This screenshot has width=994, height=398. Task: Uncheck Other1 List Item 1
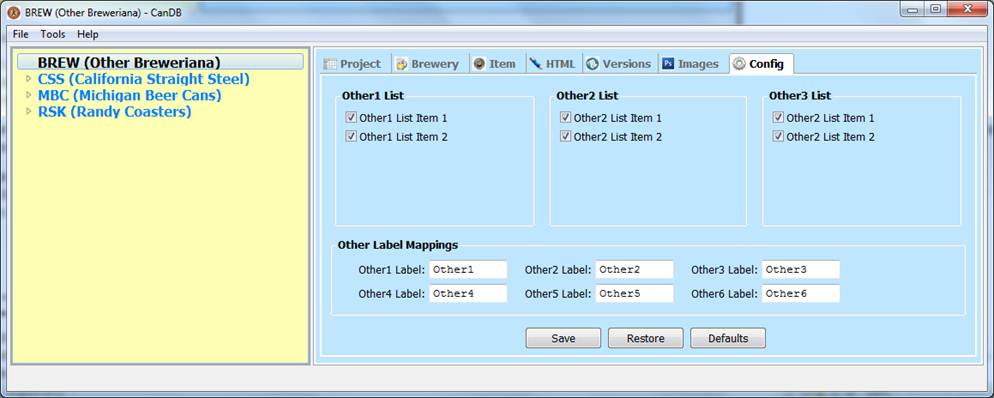[351, 117]
